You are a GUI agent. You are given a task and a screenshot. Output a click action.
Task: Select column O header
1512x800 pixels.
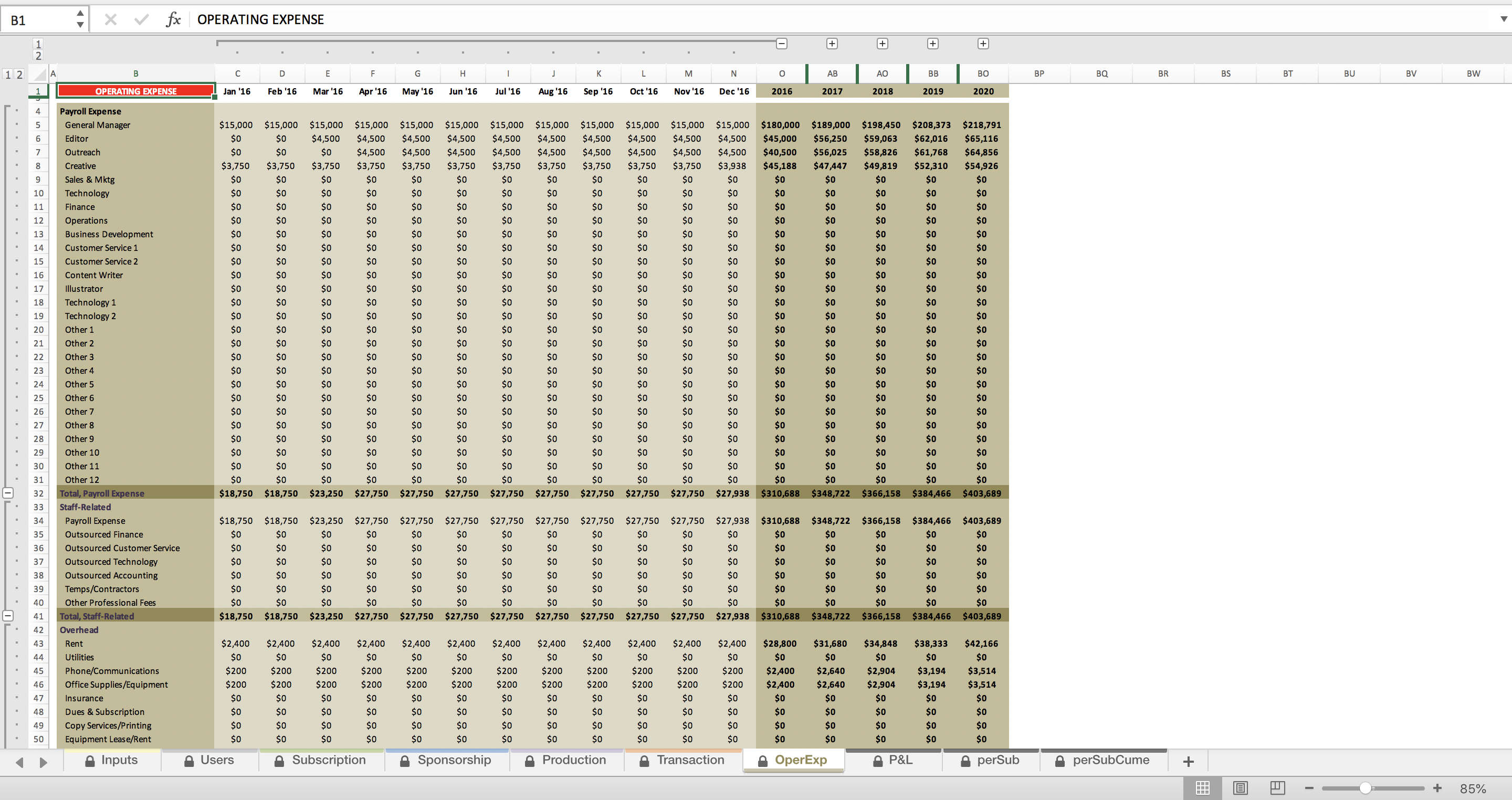(782, 74)
